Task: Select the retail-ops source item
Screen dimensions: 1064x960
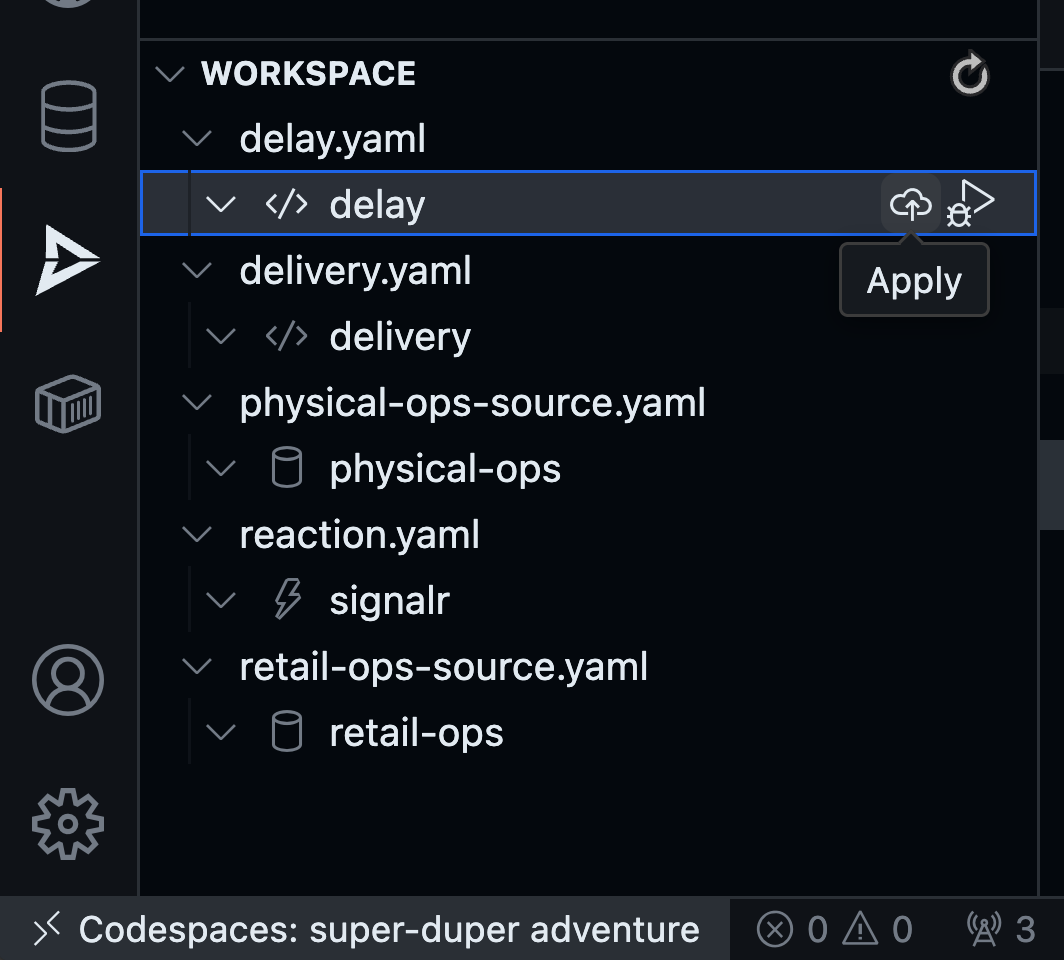Action: click(x=416, y=733)
